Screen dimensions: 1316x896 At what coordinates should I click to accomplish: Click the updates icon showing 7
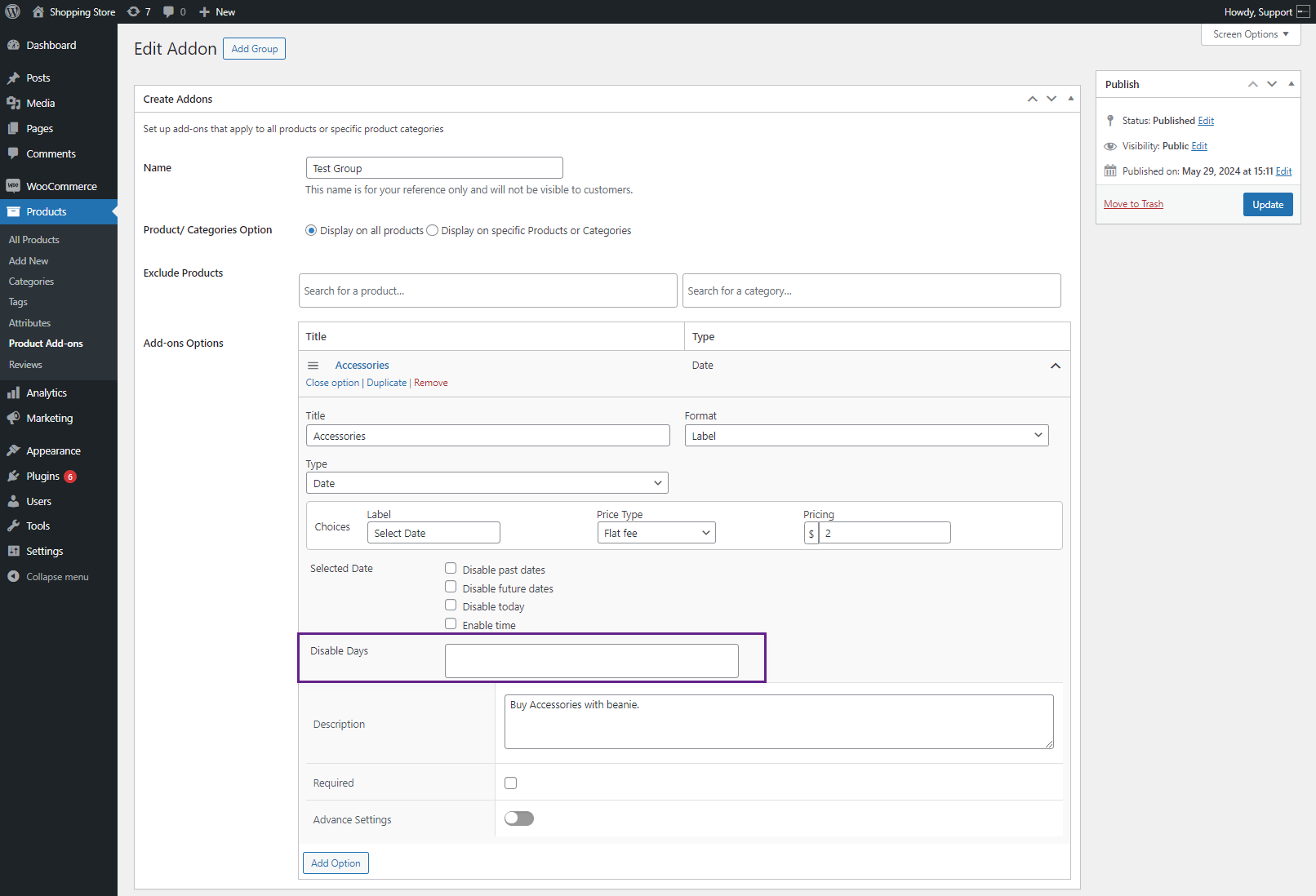[134, 11]
